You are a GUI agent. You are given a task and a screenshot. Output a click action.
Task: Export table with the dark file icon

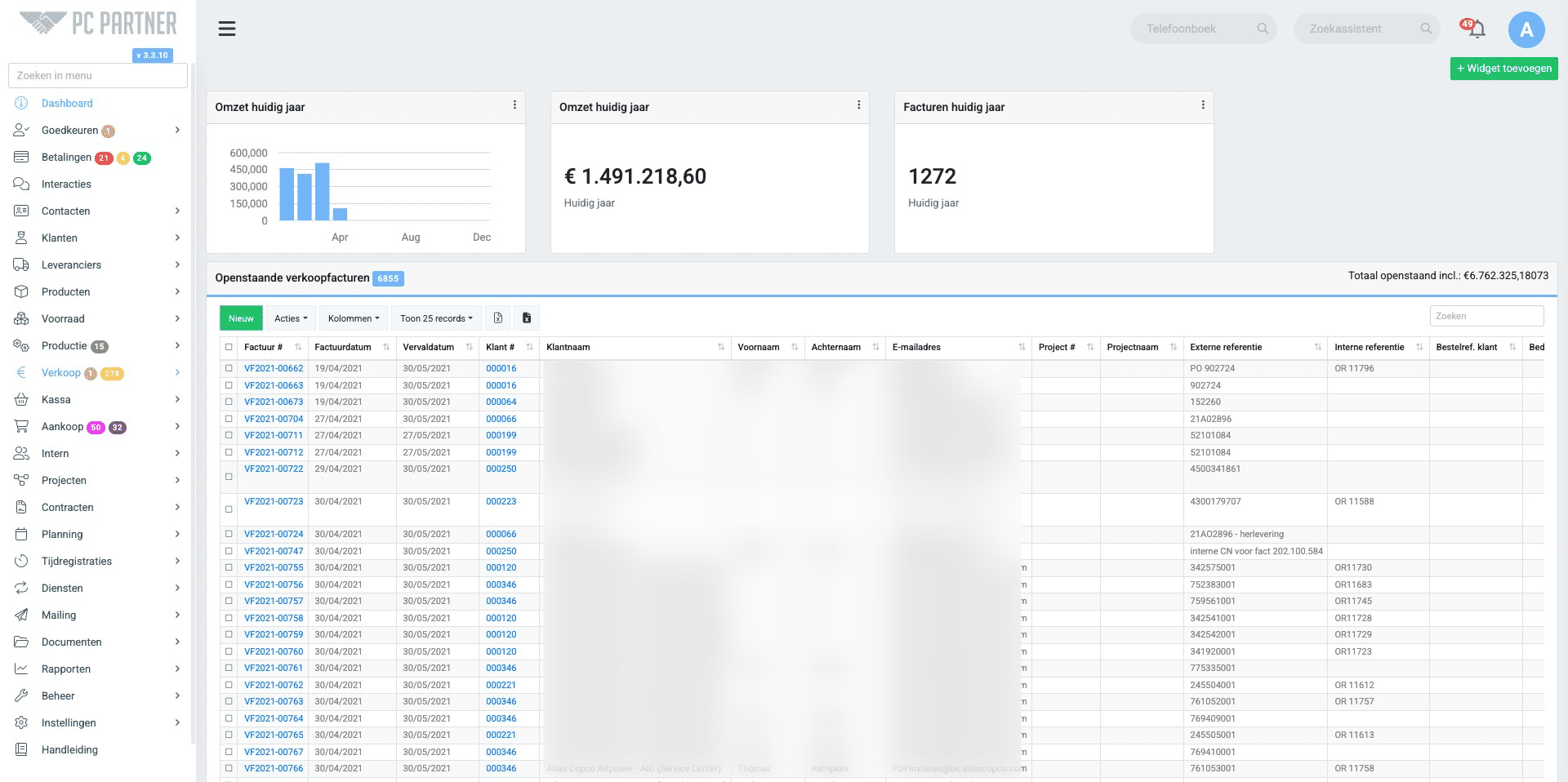pos(527,318)
